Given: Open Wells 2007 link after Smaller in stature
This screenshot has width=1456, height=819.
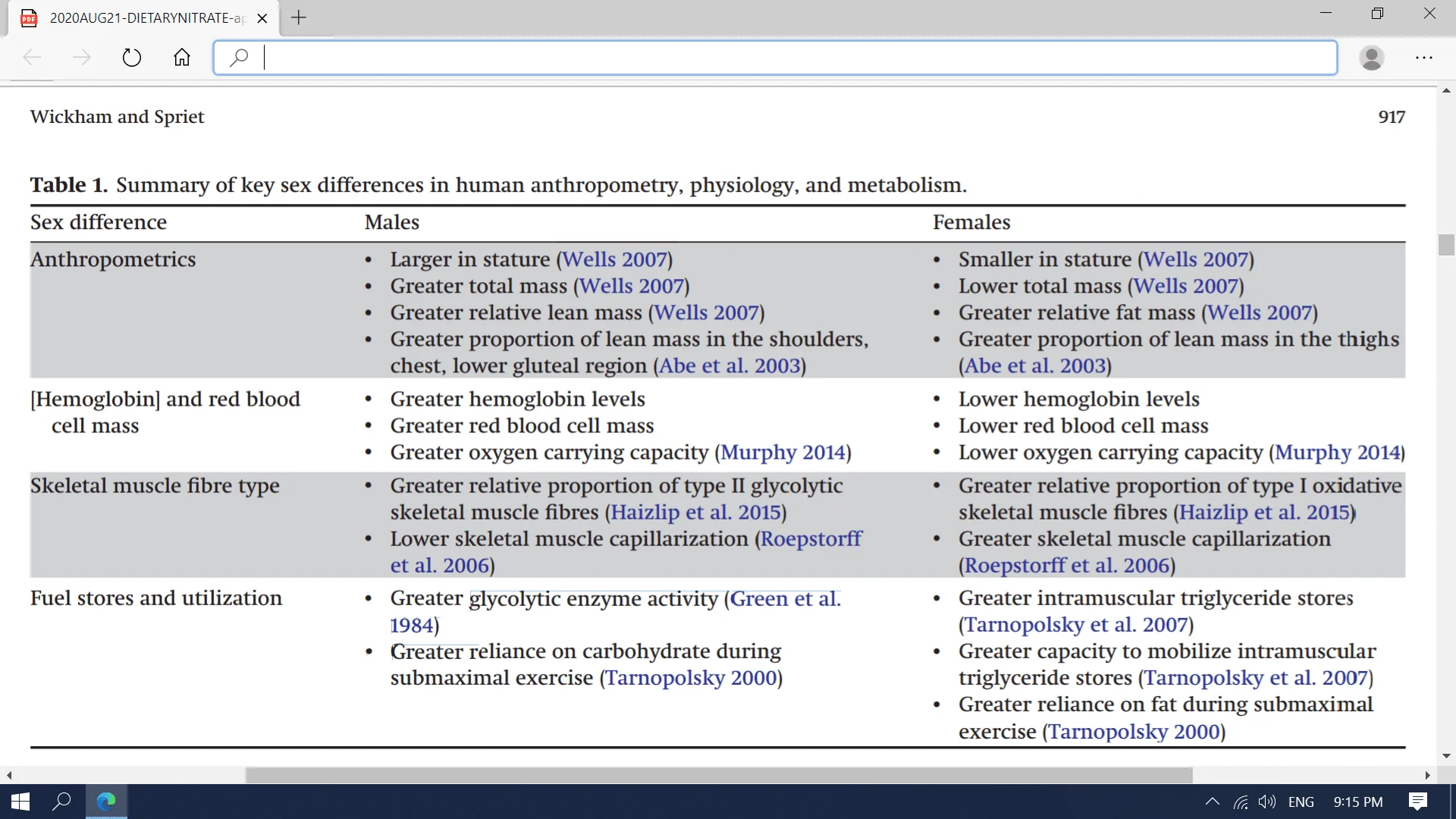Looking at the screenshot, I should [x=1196, y=259].
